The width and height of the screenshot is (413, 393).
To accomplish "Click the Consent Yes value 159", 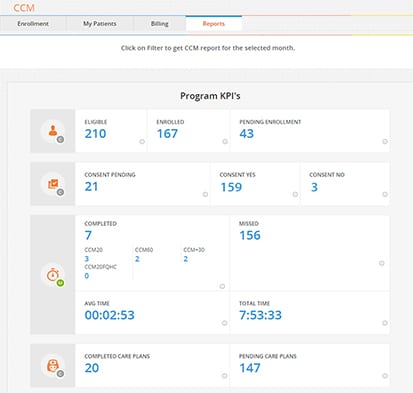I will [x=231, y=187].
